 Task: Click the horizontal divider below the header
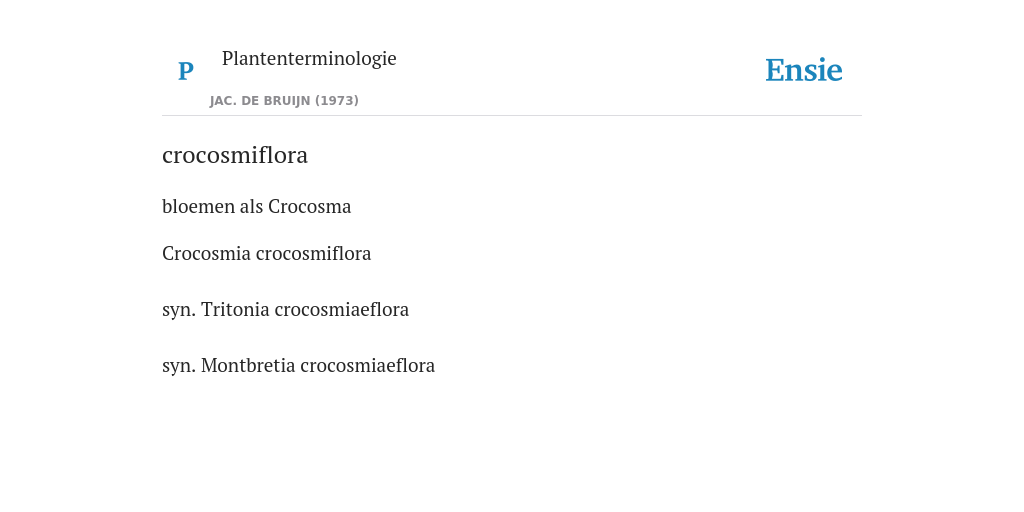[x=512, y=116]
